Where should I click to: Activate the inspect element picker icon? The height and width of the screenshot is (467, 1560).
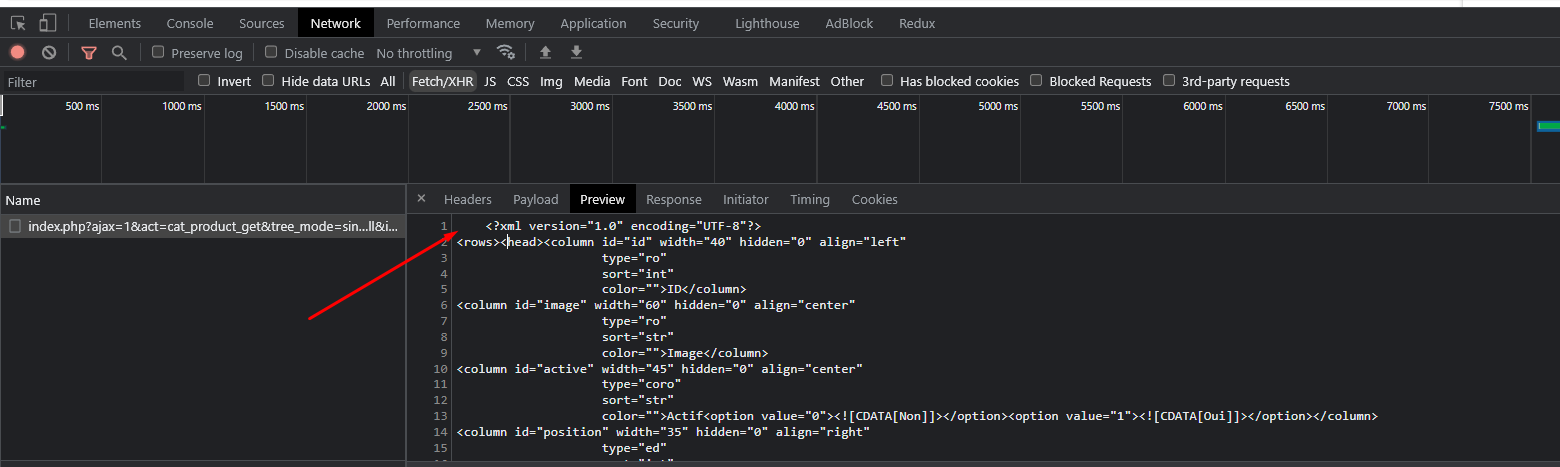point(18,23)
